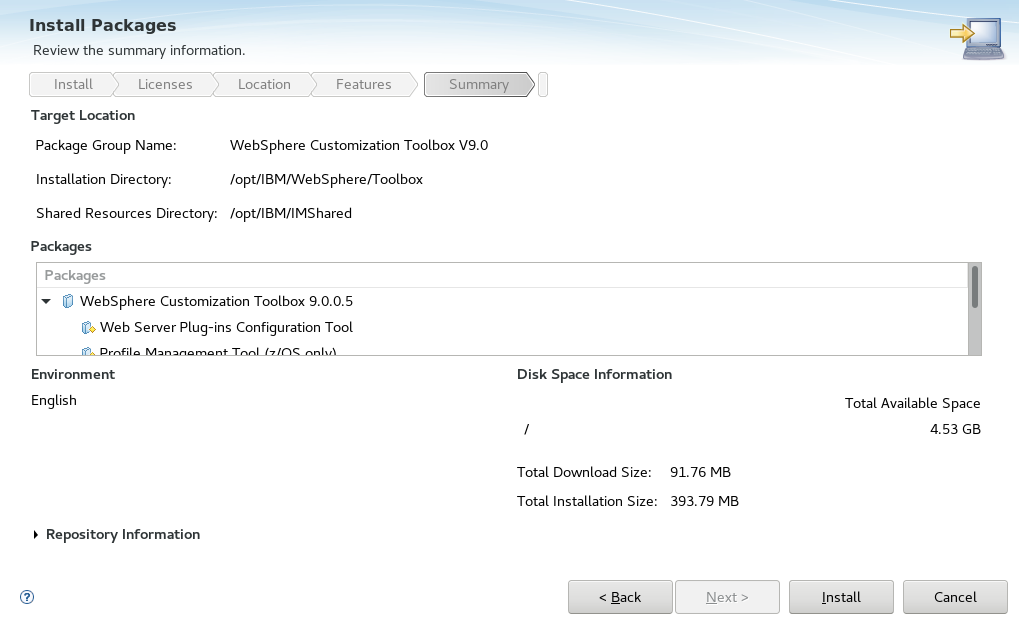Click the Disk Space Information heading
This screenshot has height=627, width=1019.
tap(595, 375)
